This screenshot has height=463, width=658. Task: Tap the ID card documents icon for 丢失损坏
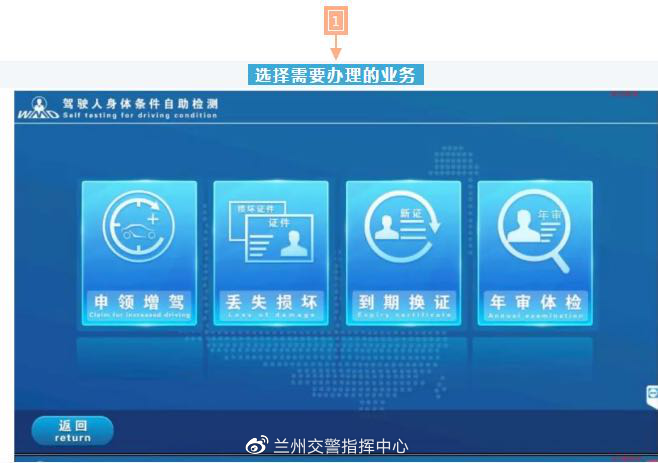pos(270,232)
